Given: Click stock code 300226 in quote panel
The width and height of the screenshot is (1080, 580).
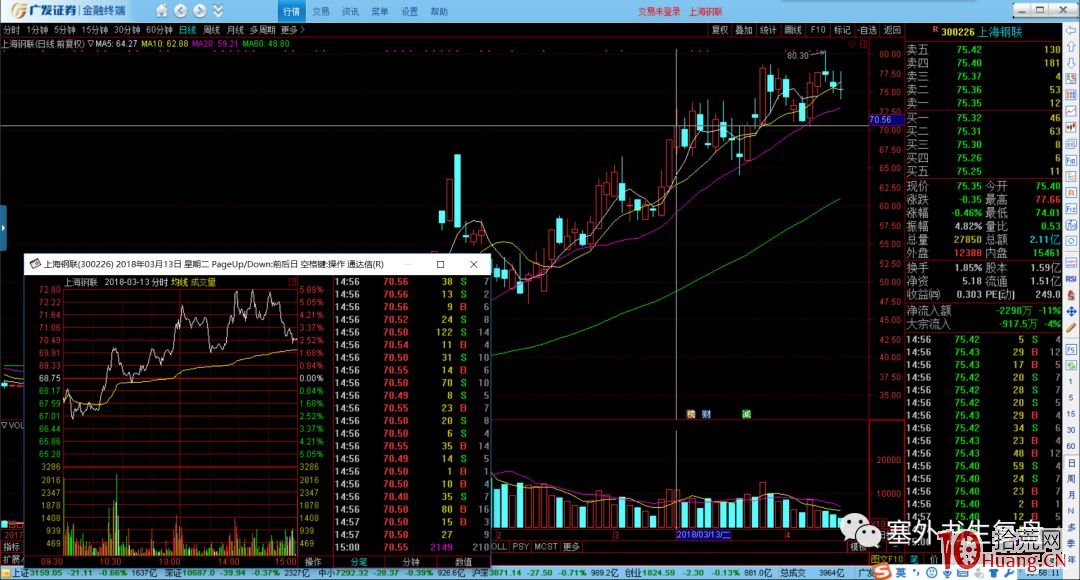Looking at the screenshot, I should 957,32.
